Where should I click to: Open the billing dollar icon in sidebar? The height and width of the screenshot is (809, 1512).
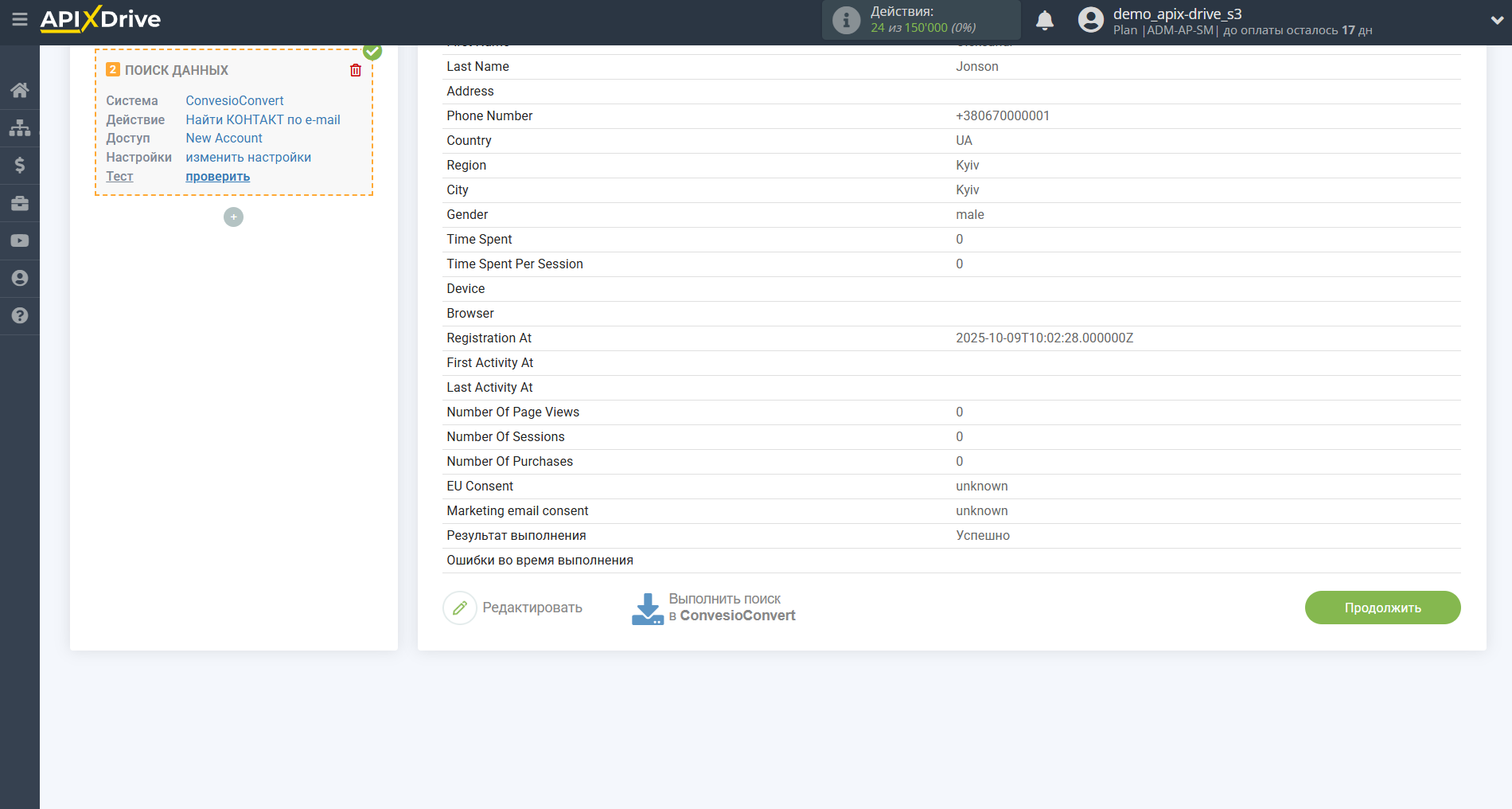(20, 165)
